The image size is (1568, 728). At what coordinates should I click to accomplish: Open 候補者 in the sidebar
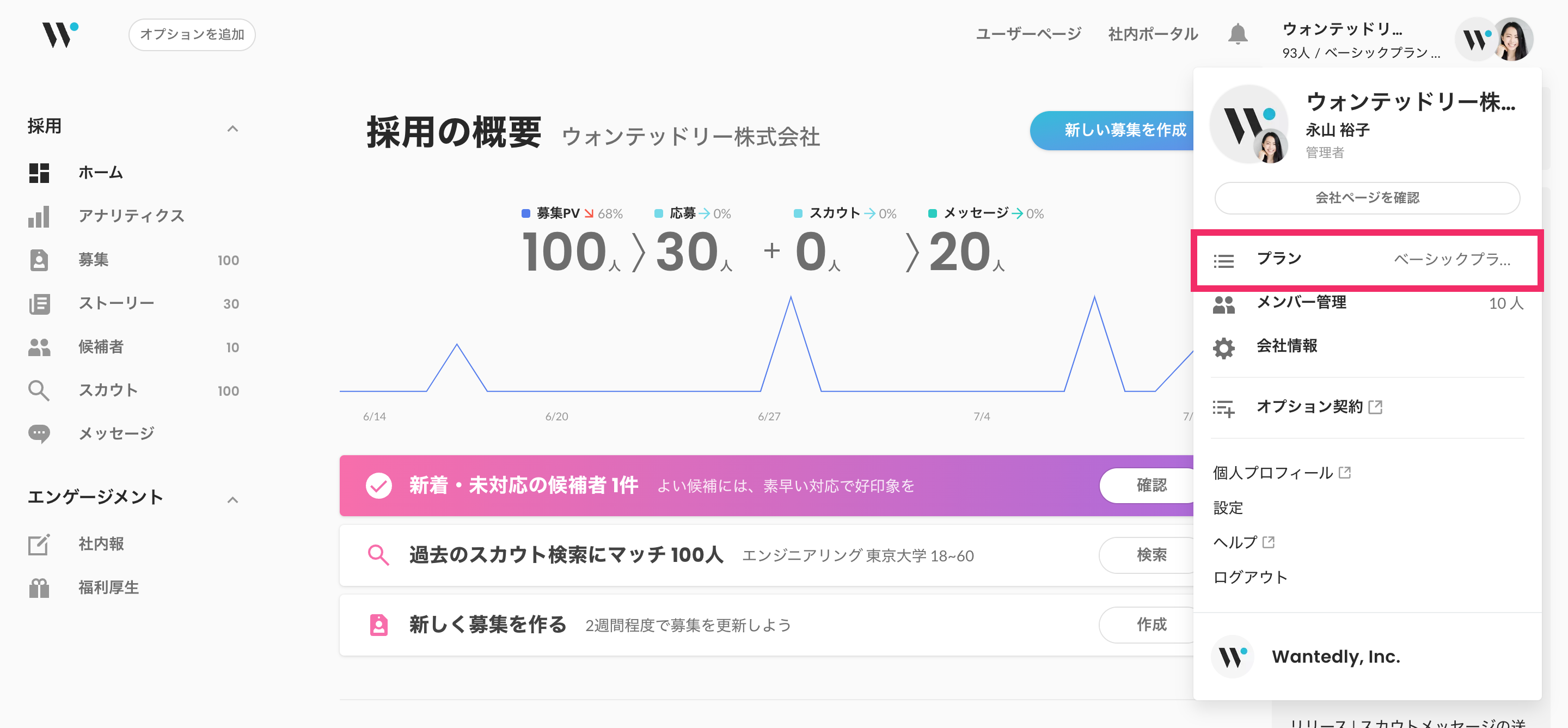click(134, 347)
